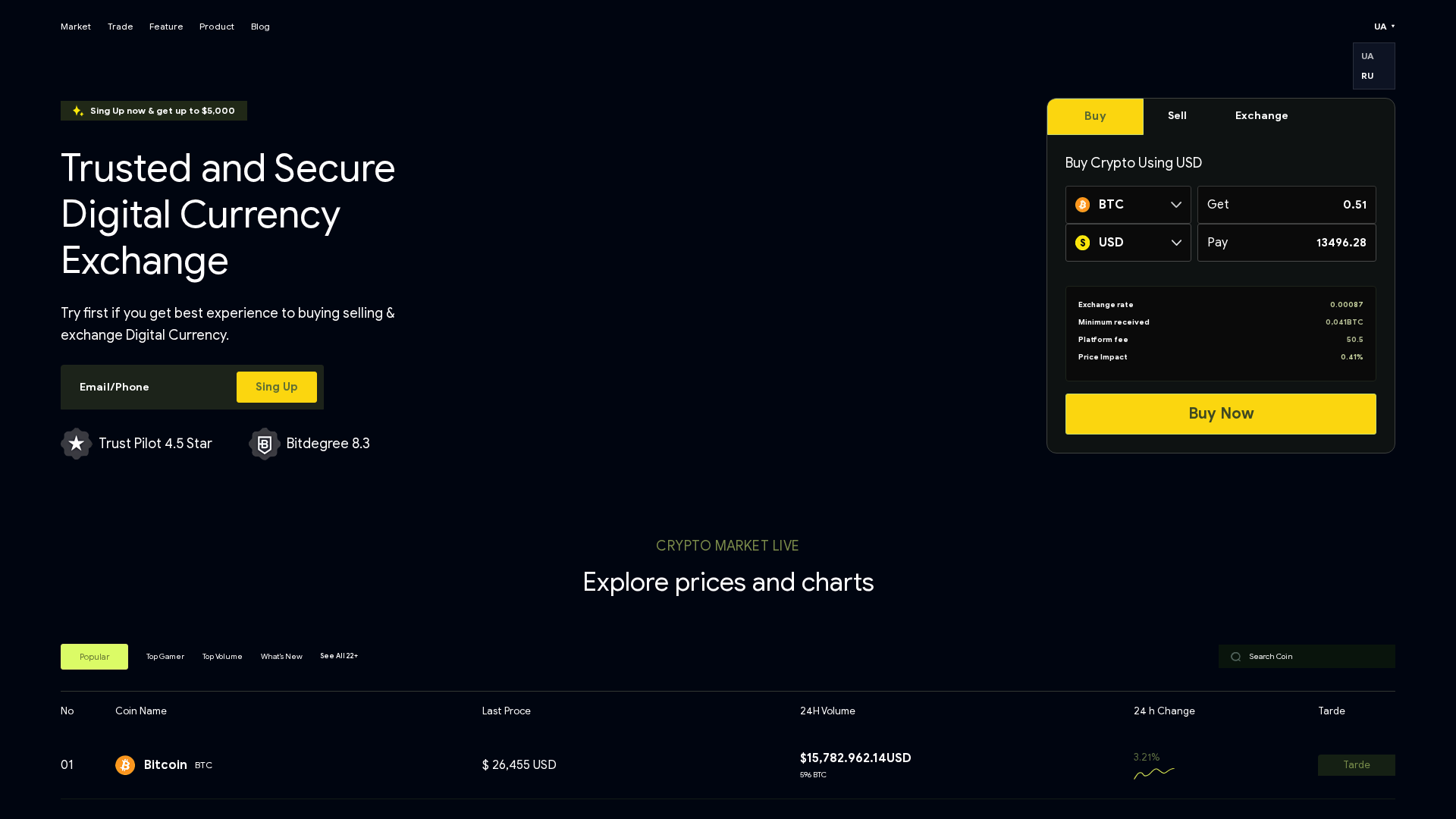This screenshot has height=819, width=1456.
Task: Focus the Search Coin input field
Action: point(1307,657)
